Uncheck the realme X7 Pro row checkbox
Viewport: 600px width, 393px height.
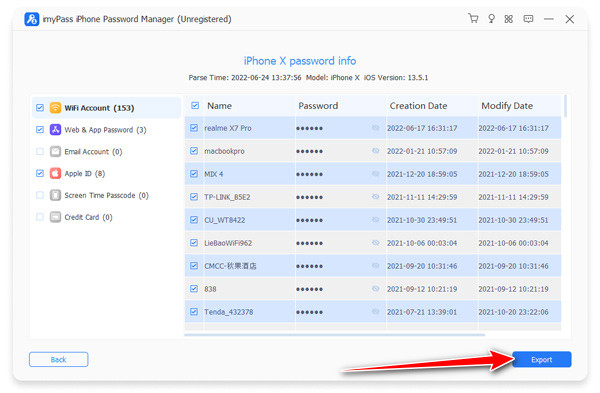pos(194,128)
